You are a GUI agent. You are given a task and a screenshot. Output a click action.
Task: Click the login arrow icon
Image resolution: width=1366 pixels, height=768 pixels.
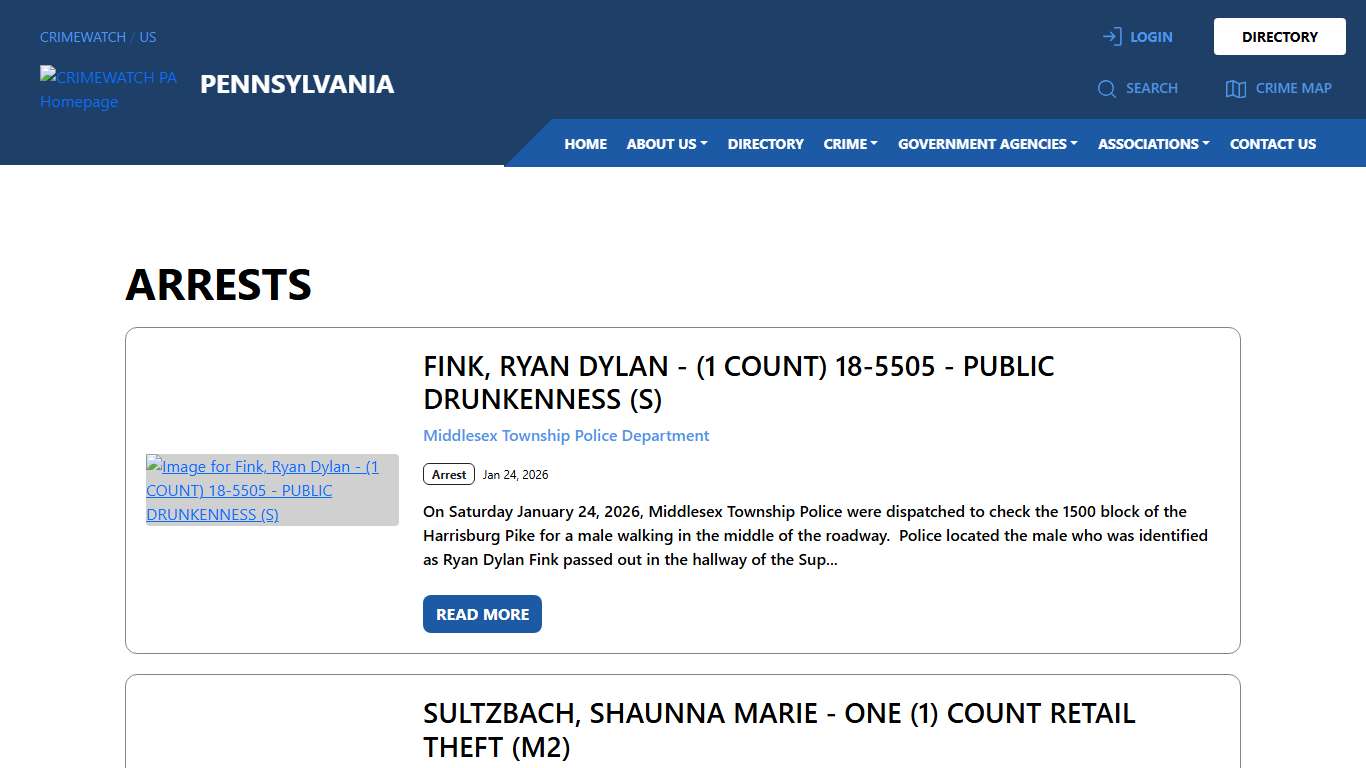[1112, 37]
